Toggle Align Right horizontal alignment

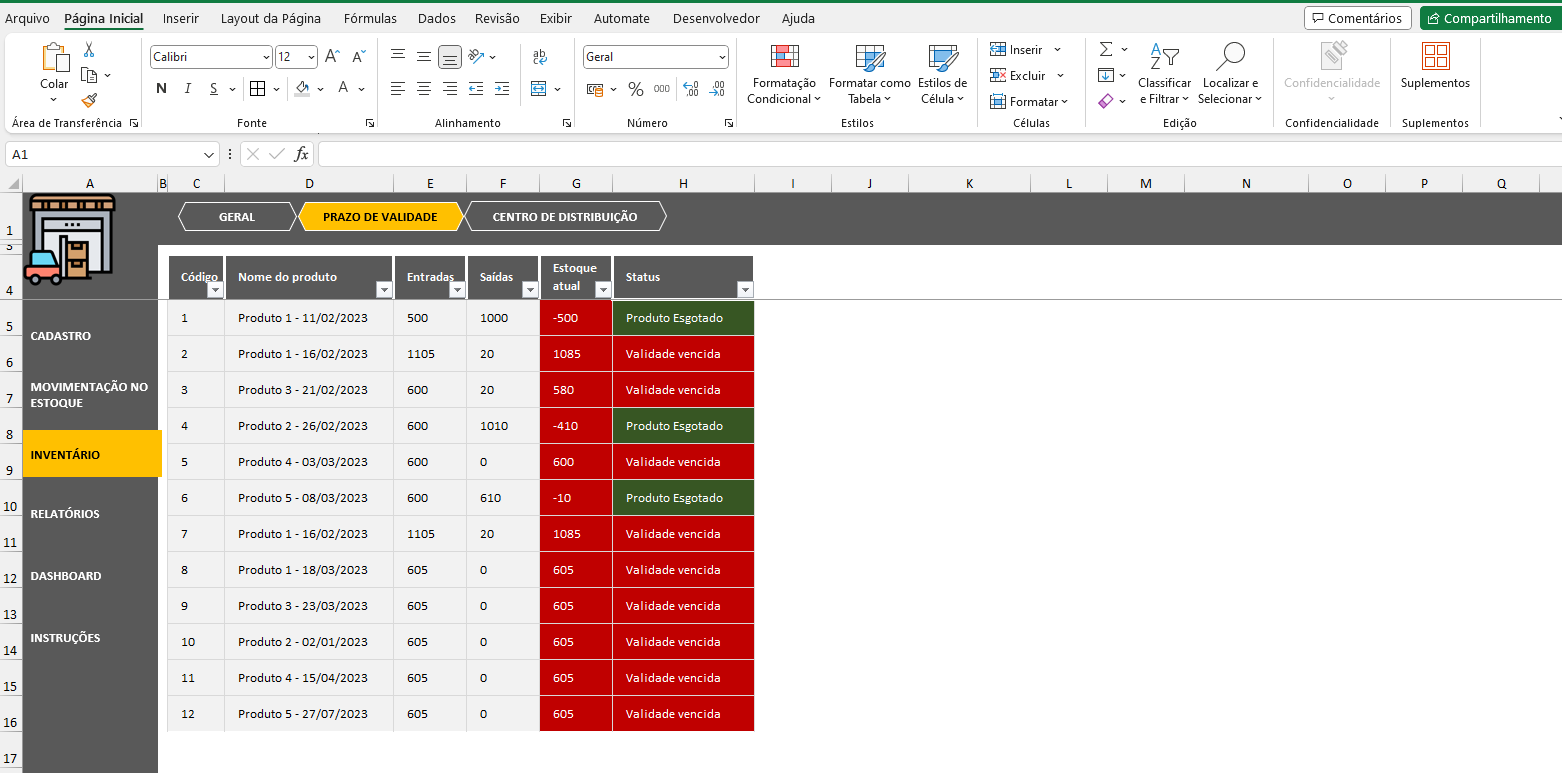450,89
